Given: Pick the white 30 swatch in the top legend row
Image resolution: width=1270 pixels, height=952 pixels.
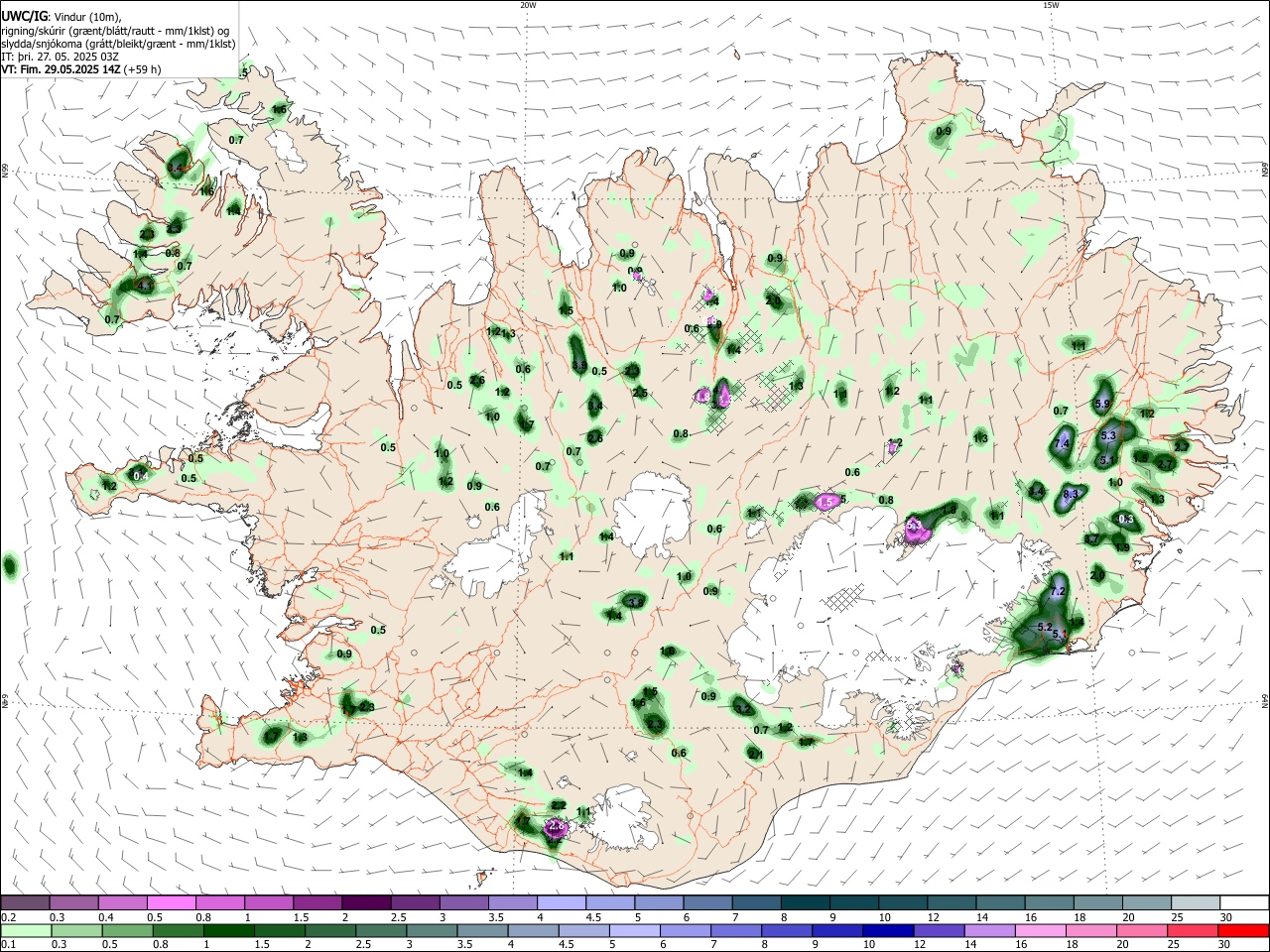Looking at the screenshot, I should [x=1244, y=902].
